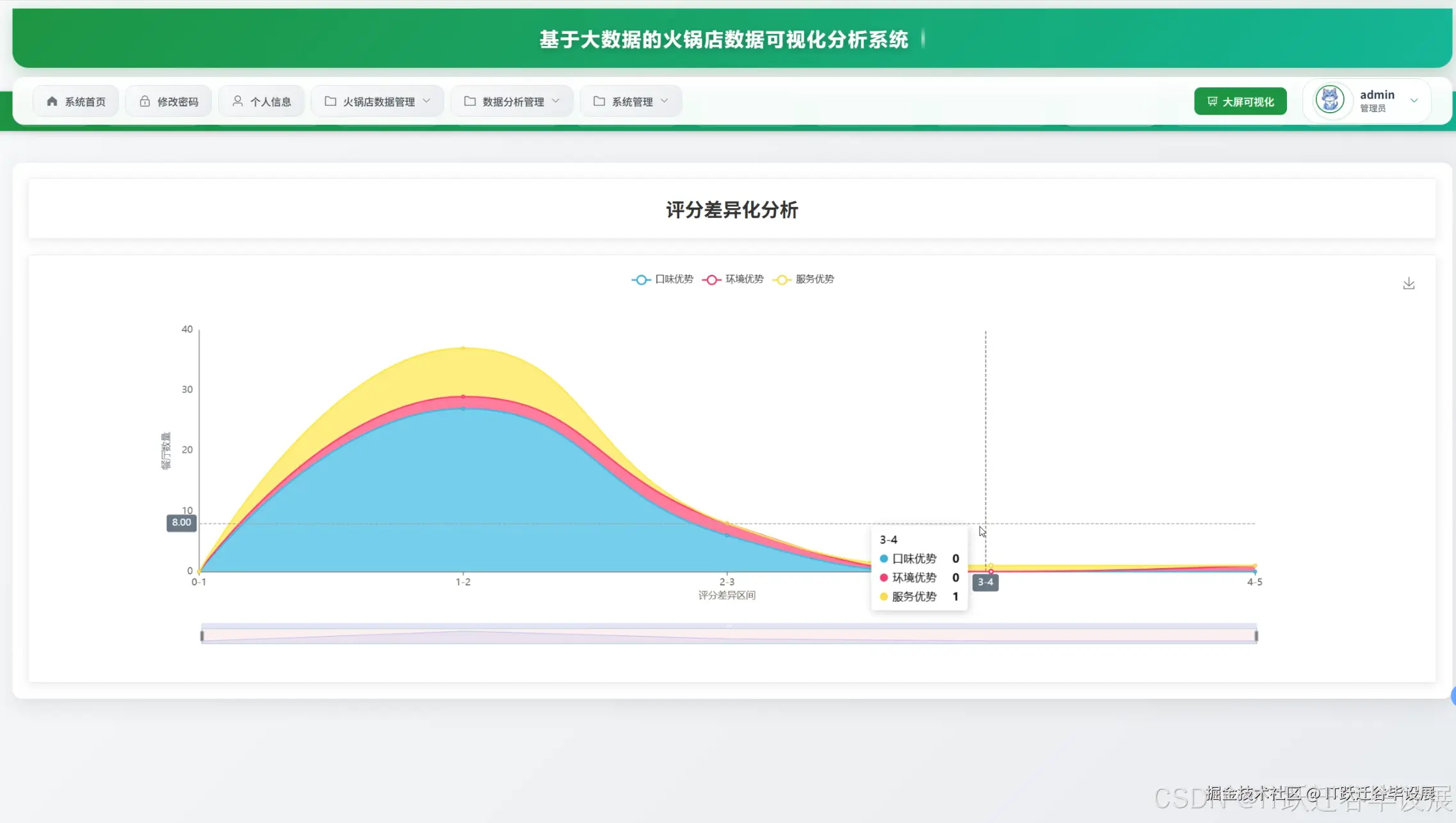Click the 修改密码 button text
The height and width of the screenshot is (823, 1456).
177,102
